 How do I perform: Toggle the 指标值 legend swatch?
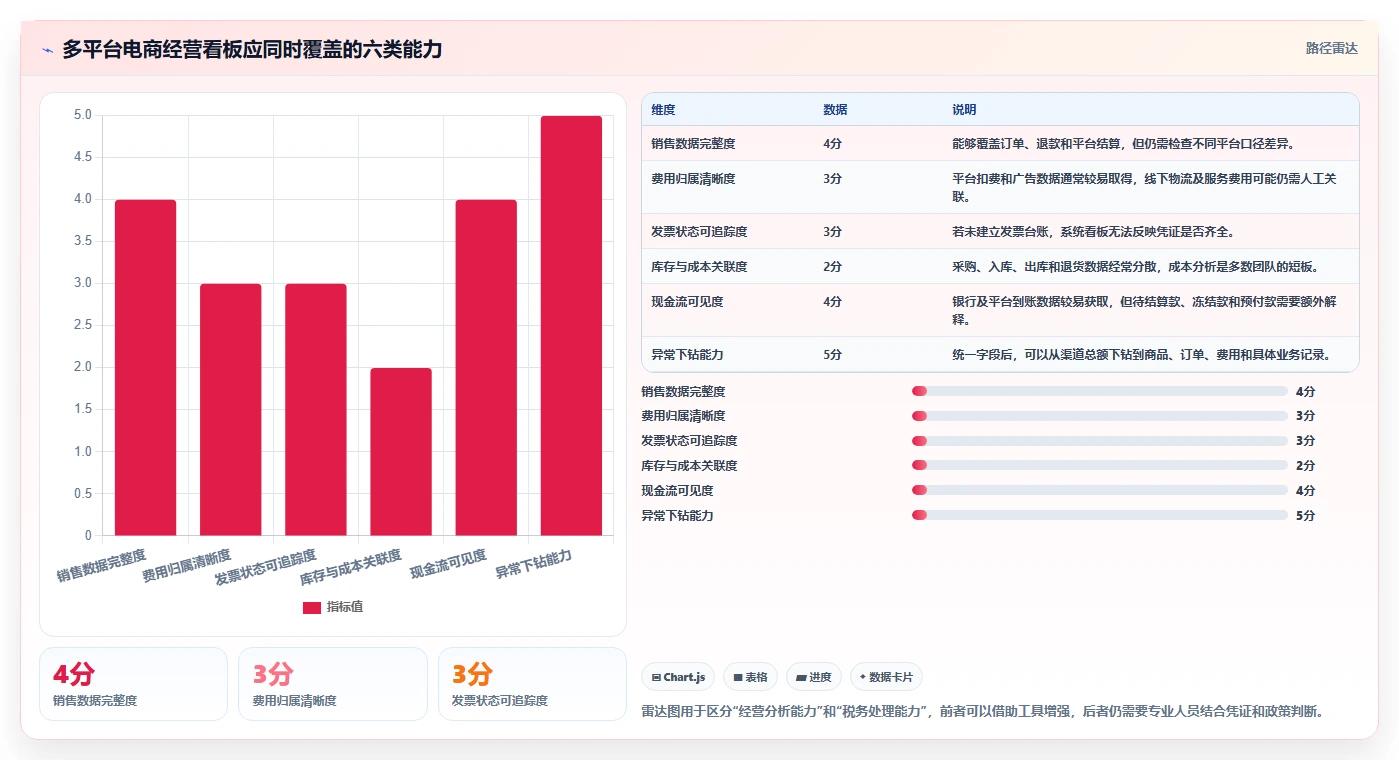[x=312, y=607]
